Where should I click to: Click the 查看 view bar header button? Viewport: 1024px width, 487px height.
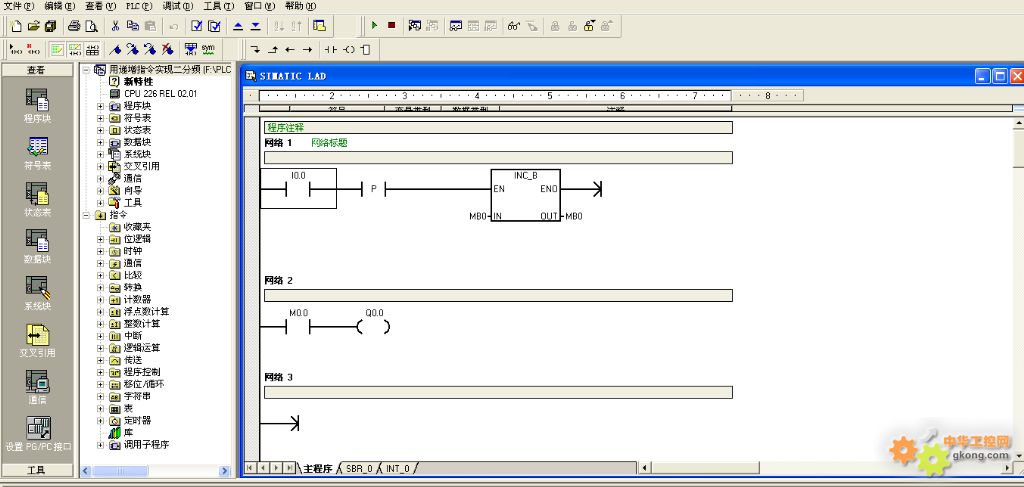pos(37,70)
